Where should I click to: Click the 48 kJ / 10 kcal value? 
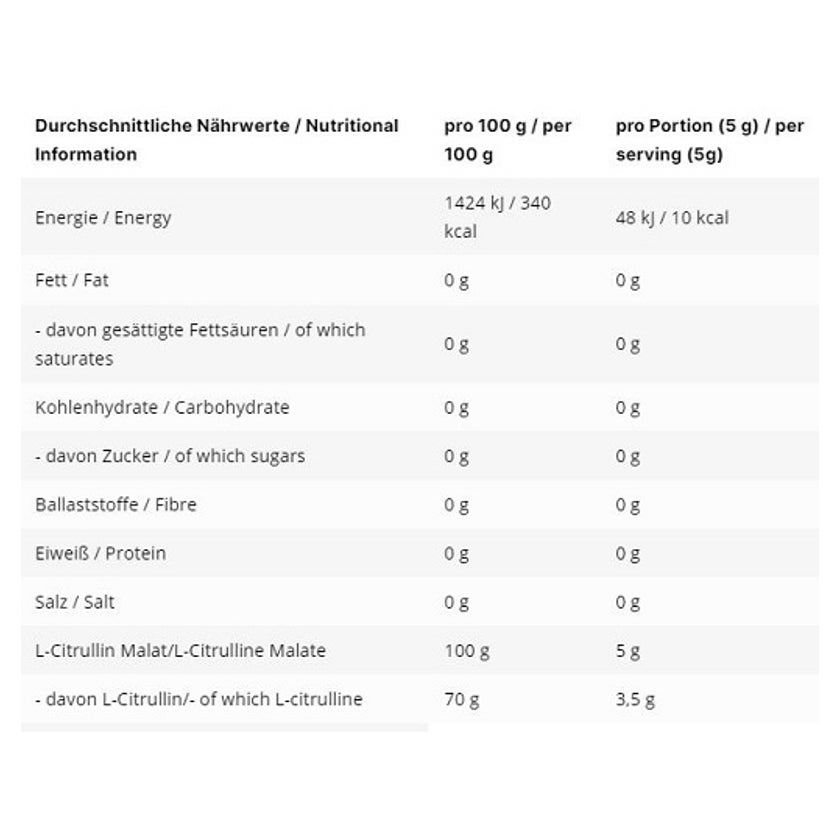pyautogui.click(x=672, y=218)
